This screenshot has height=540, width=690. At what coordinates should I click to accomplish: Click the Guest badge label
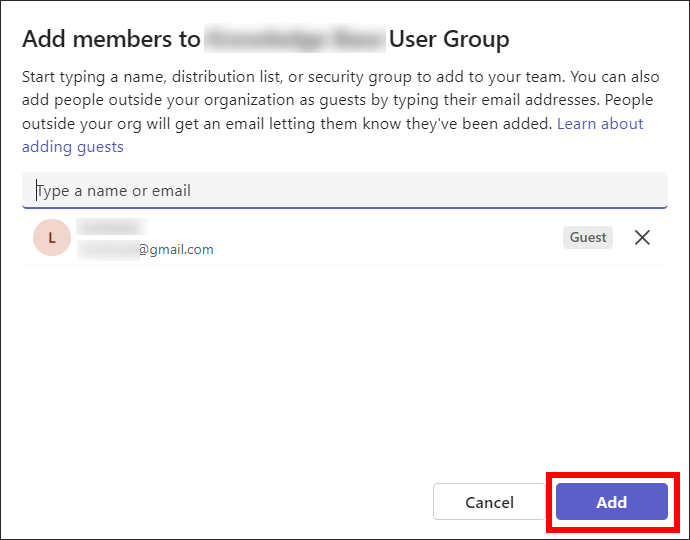point(588,238)
